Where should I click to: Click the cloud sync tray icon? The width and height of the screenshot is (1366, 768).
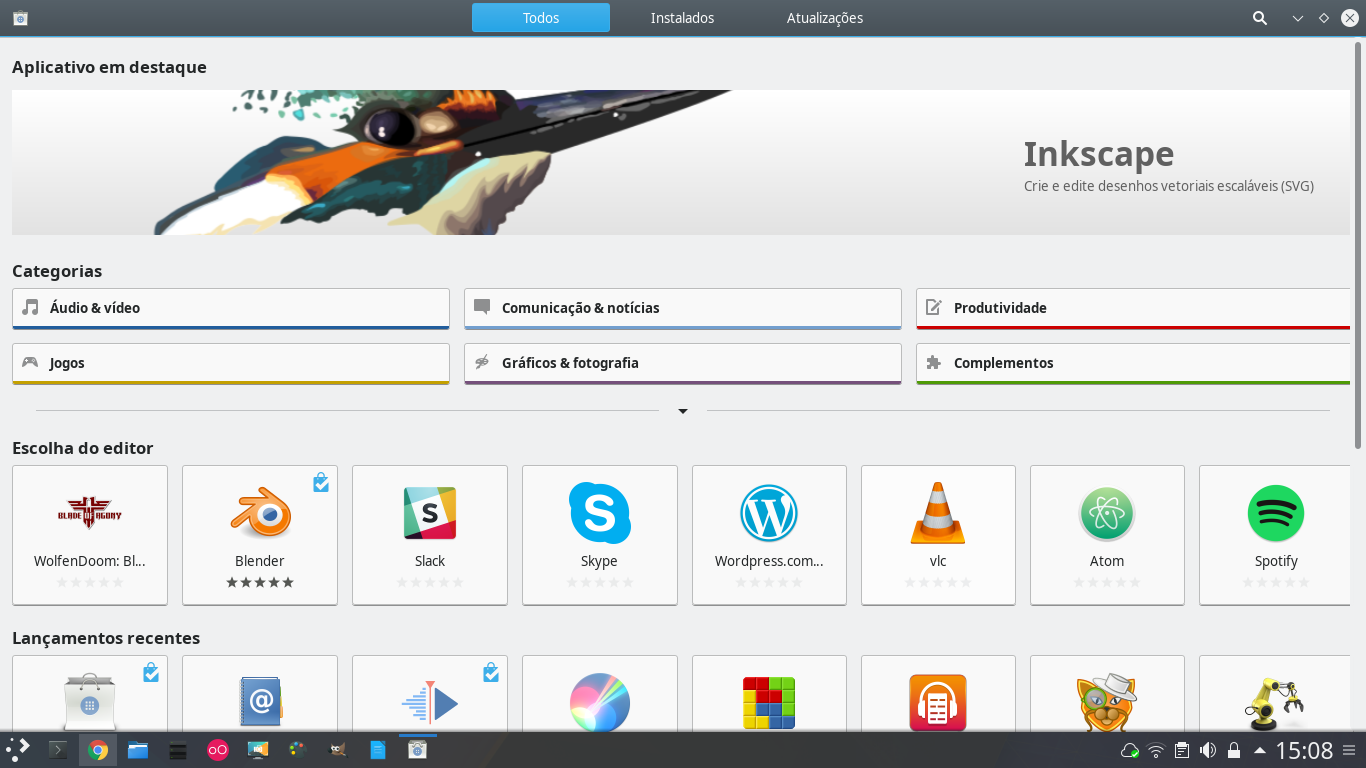pyautogui.click(x=1130, y=750)
